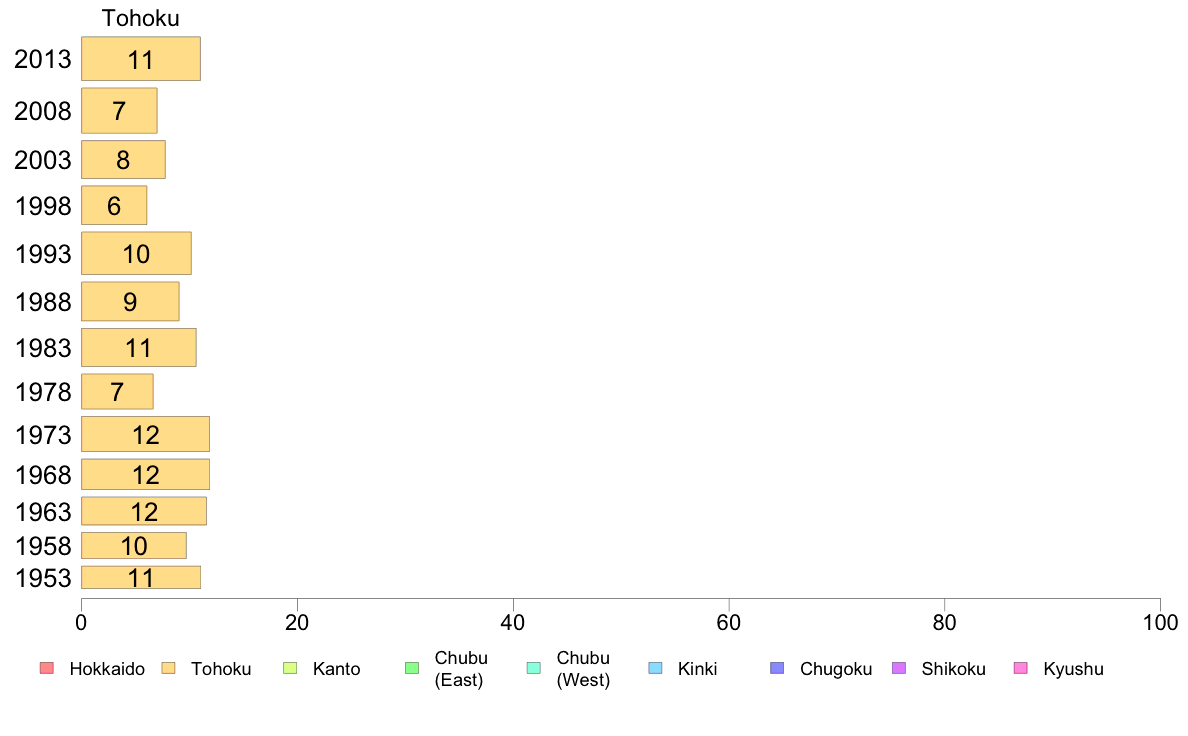This screenshot has height=736, width=1188.
Task: Click the Tohoku orange legend swatch
Action: pos(168,668)
